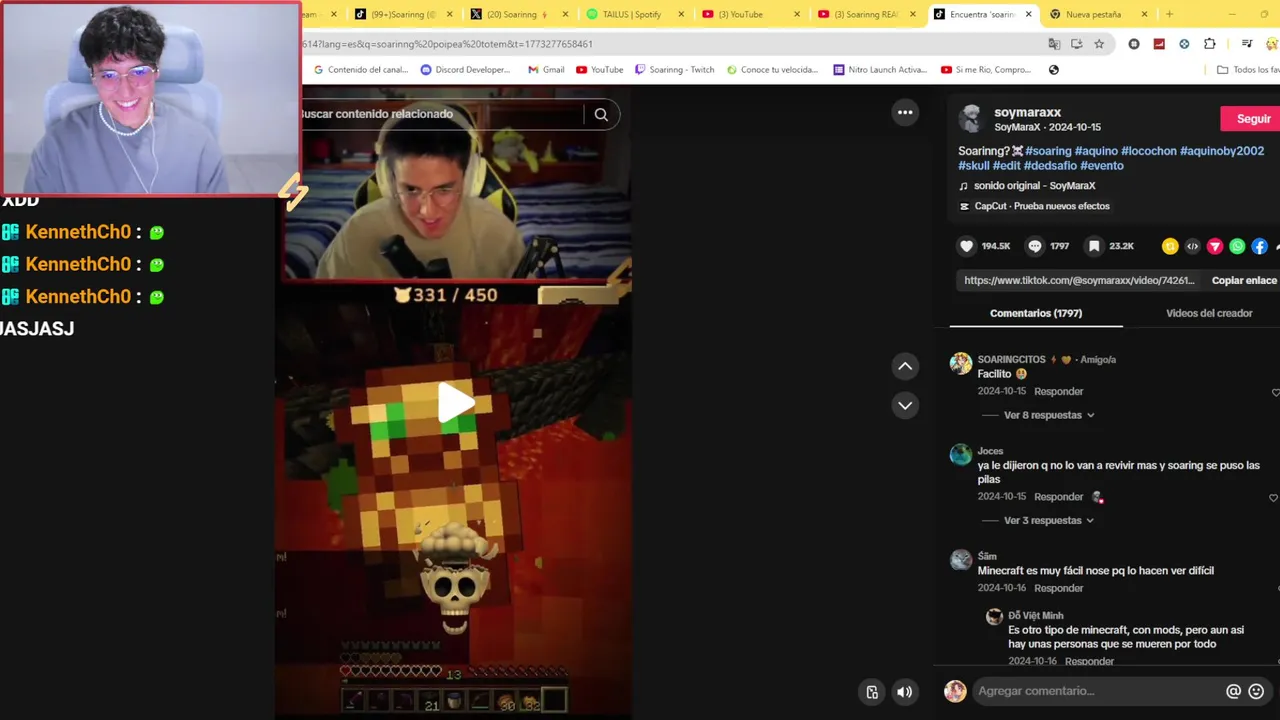The width and height of the screenshot is (1280, 720).
Task: Click the floating player icon near volume
Action: coord(872,692)
